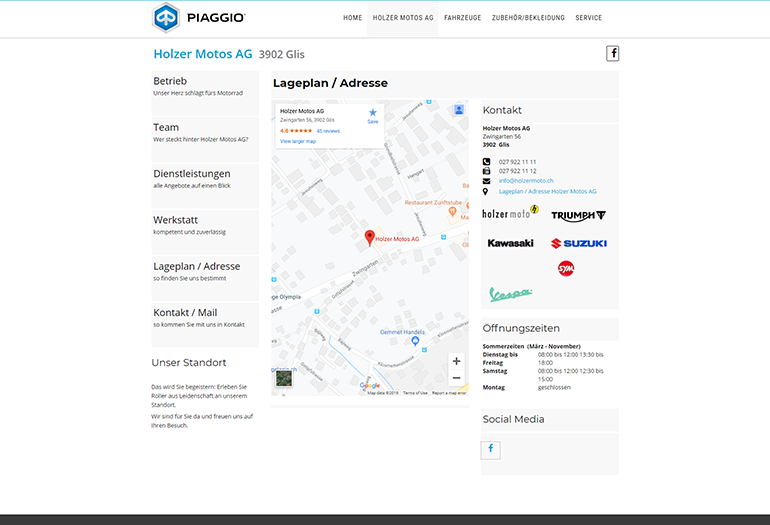Image resolution: width=770 pixels, height=525 pixels.
Task: Click the Restaurant Zunftstube map marker
Action: pos(452,212)
